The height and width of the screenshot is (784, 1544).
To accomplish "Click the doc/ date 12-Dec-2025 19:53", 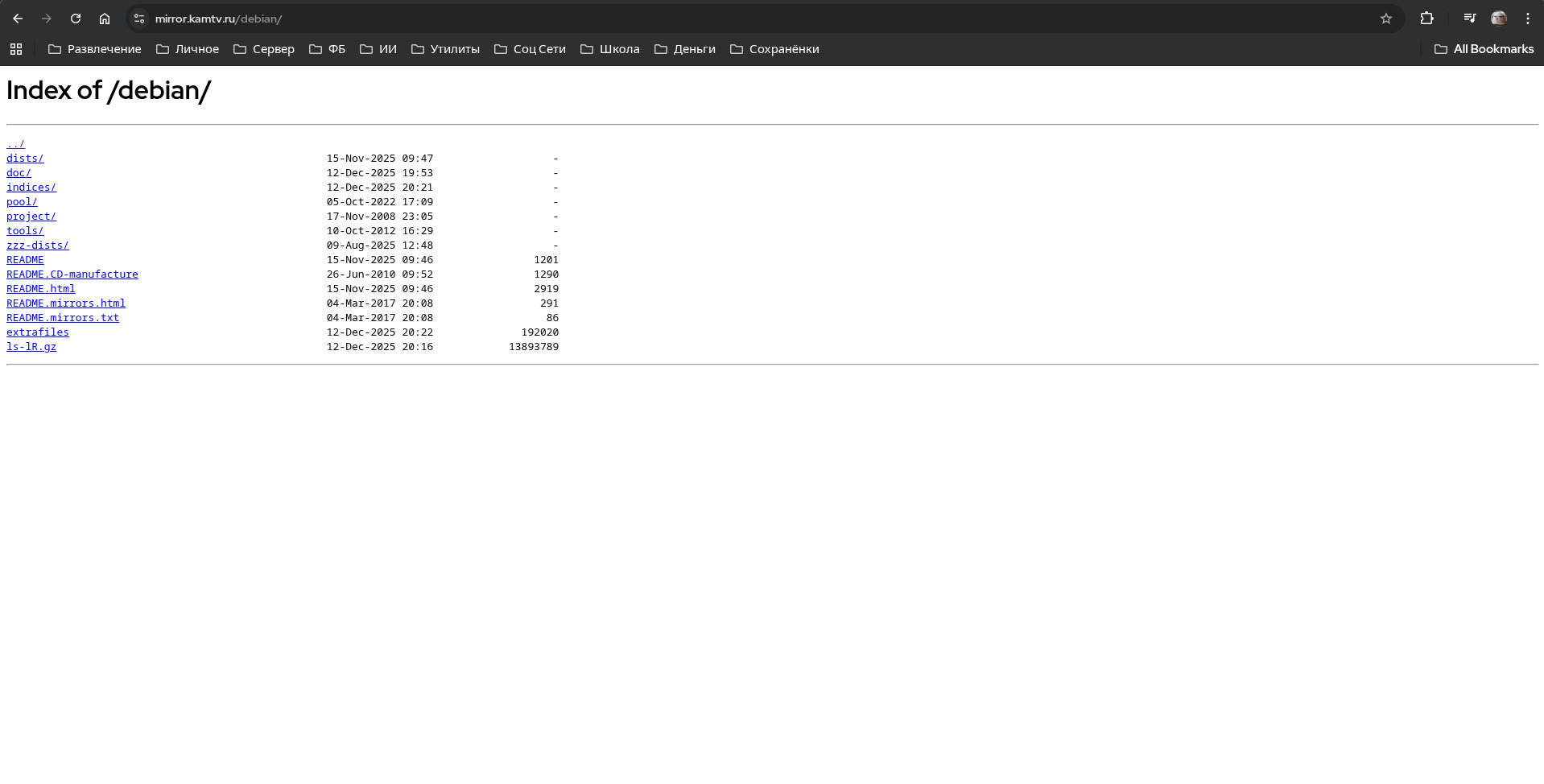I will click(380, 173).
